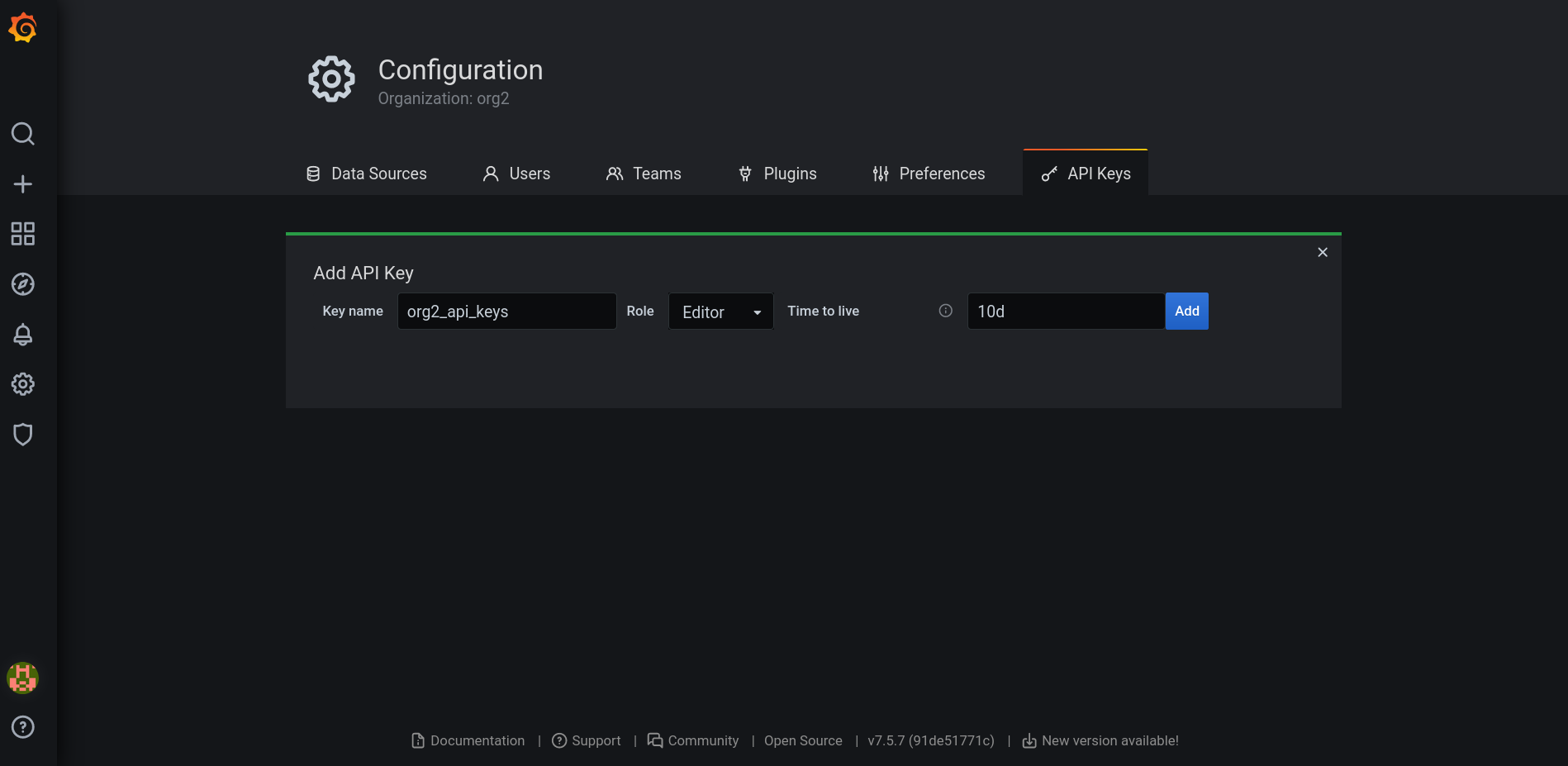Image resolution: width=1568 pixels, height=766 pixels.
Task: Open Grafana home via the logo icon
Action: click(x=23, y=26)
